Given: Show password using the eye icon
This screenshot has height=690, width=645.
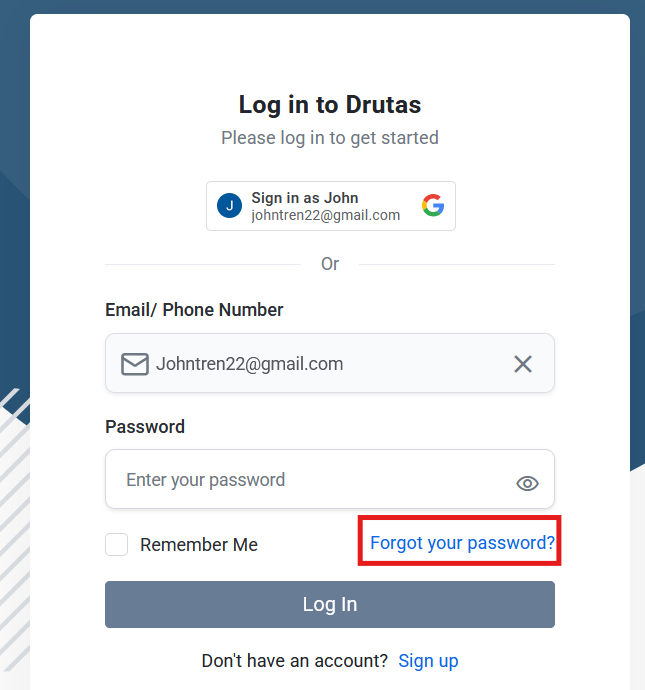Looking at the screenshot, I should [527, 484].
